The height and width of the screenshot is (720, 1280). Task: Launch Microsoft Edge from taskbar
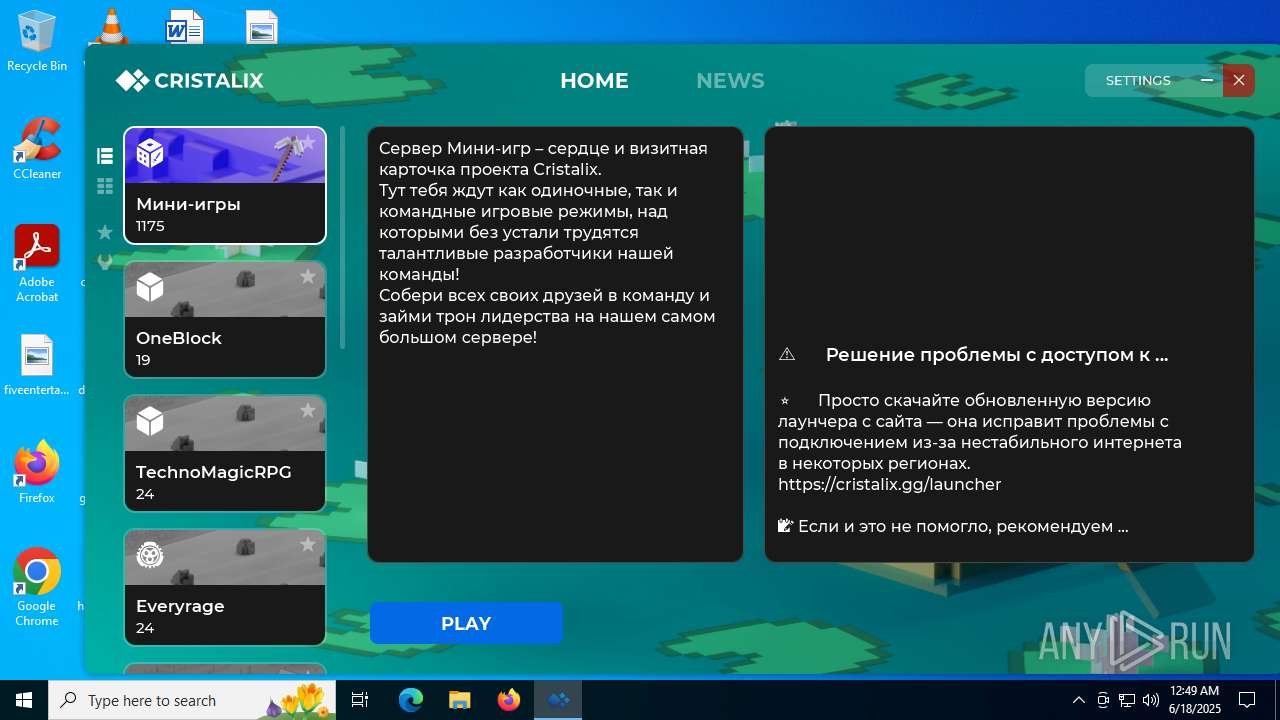coord(411,700)
